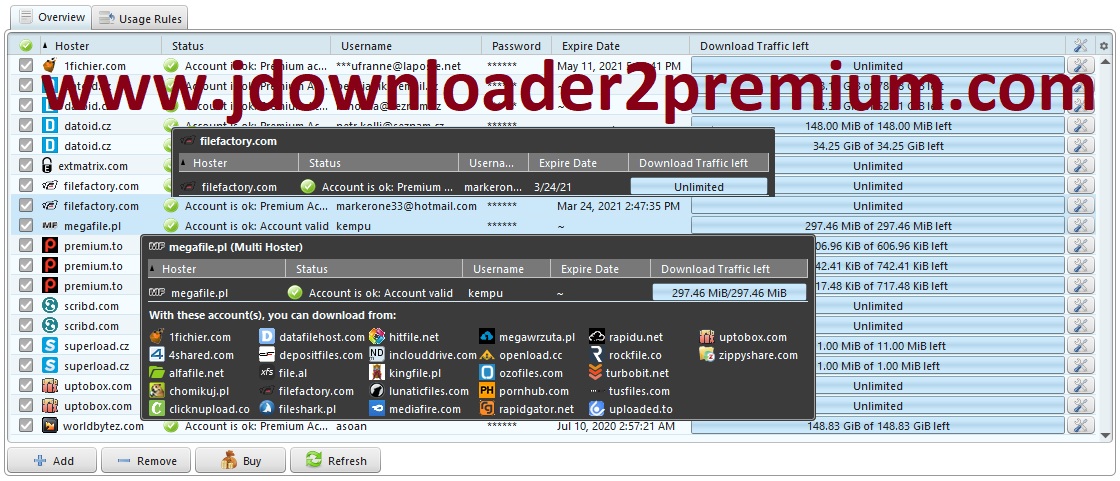Select username markerone33@hotmail.com cell

tap(406, 206)
